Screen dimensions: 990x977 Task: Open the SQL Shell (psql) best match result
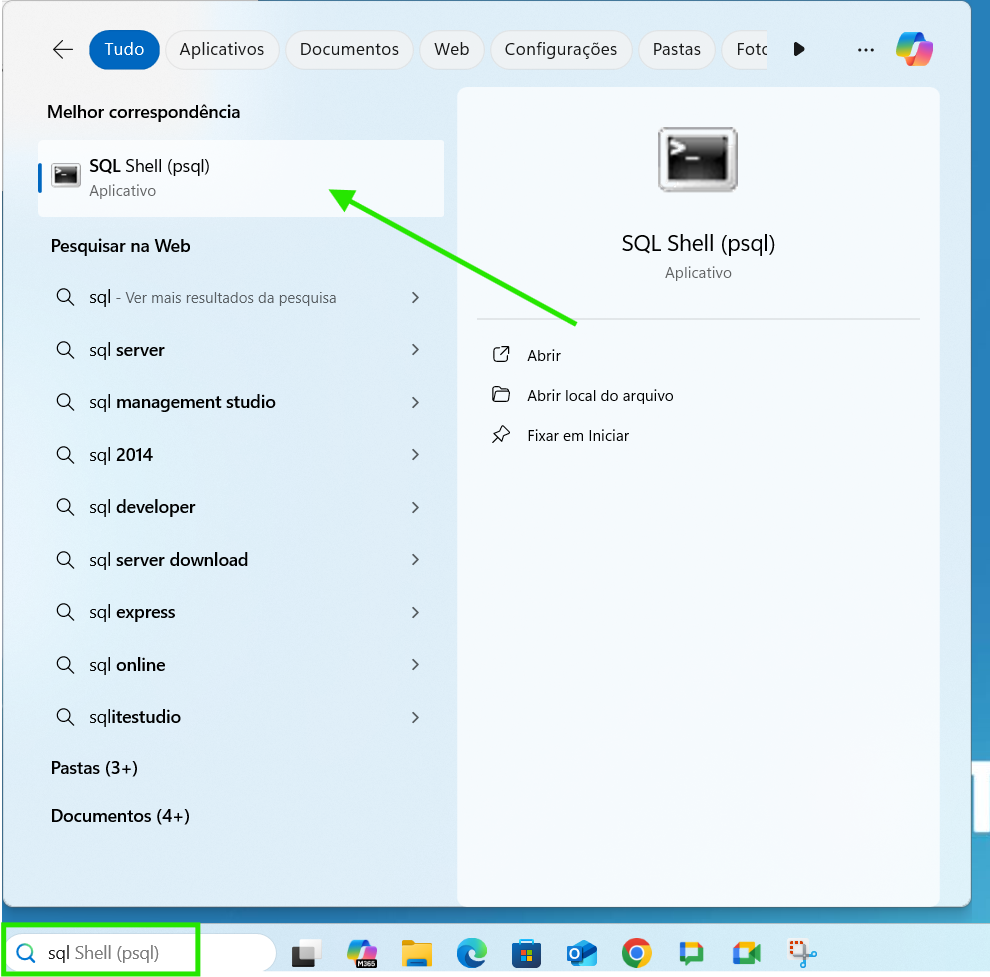click(x=241, y=178)
